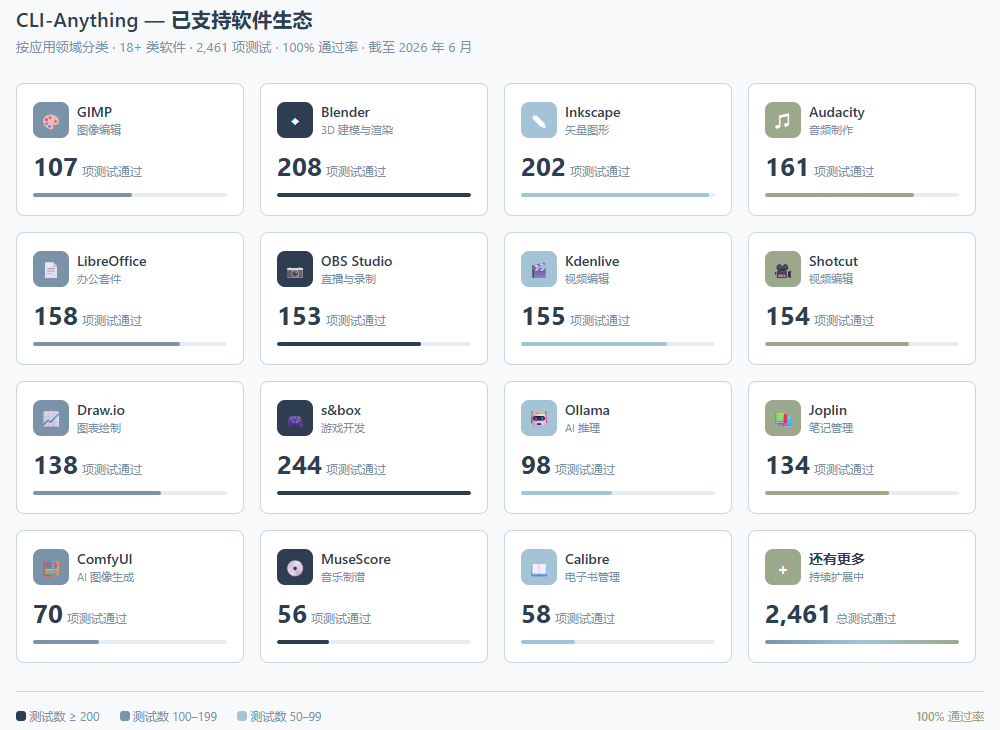Click the plus icon for 还有更多

tap(783, 567)
